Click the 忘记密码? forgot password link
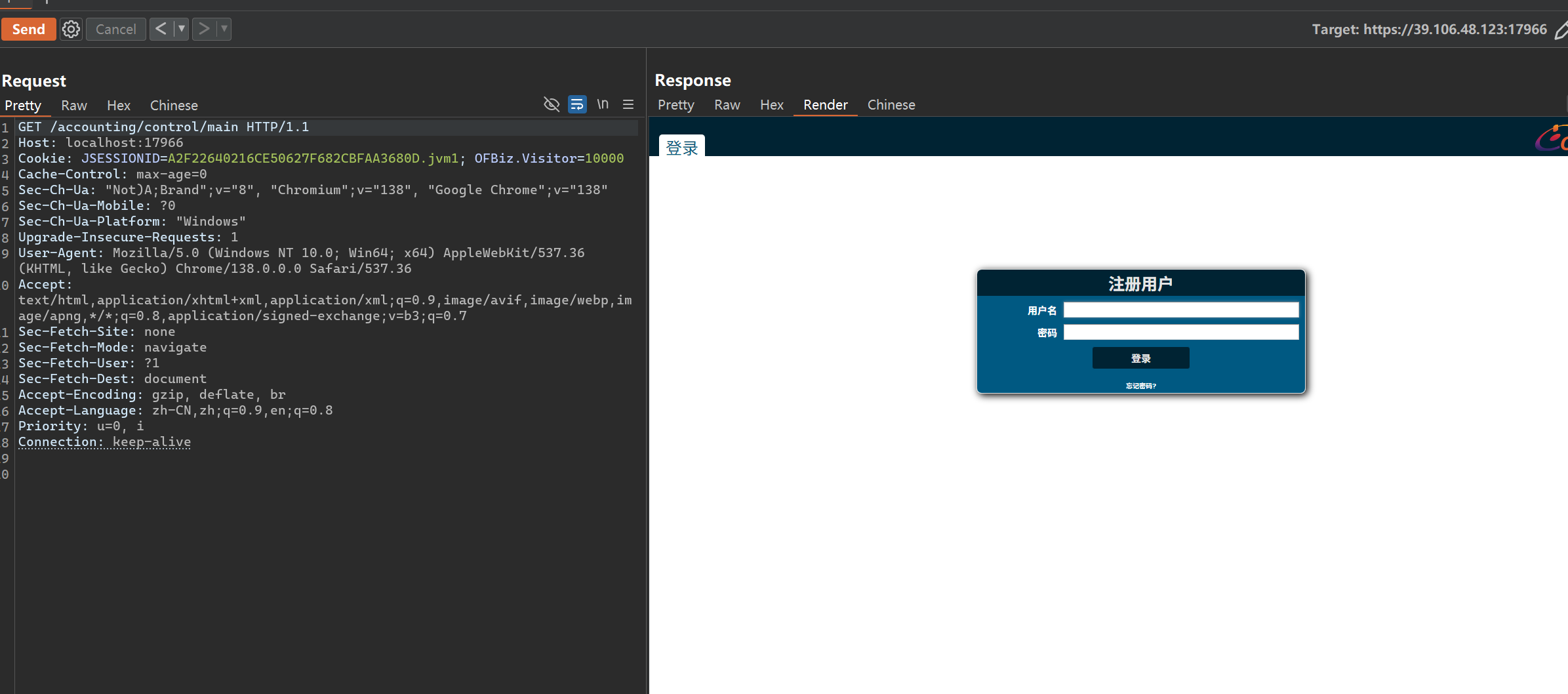Screen dimensions: 1568x694 tap(1141, 386)
